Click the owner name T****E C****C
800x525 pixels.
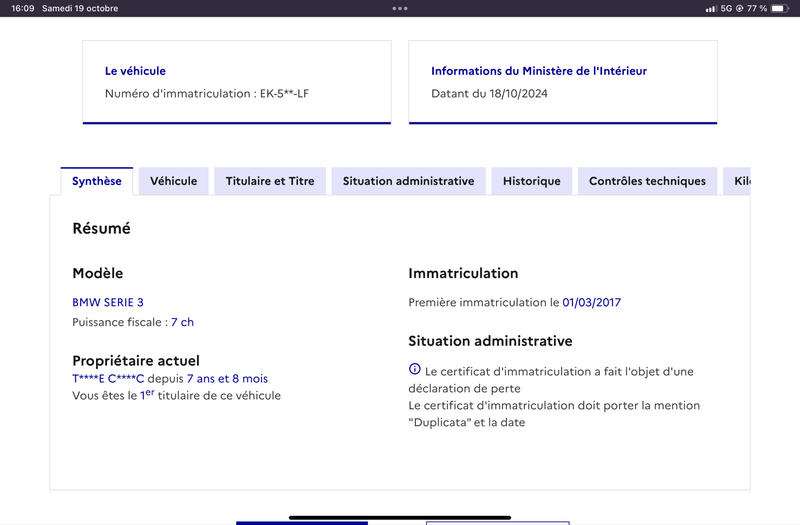click(x=108, y=379)
